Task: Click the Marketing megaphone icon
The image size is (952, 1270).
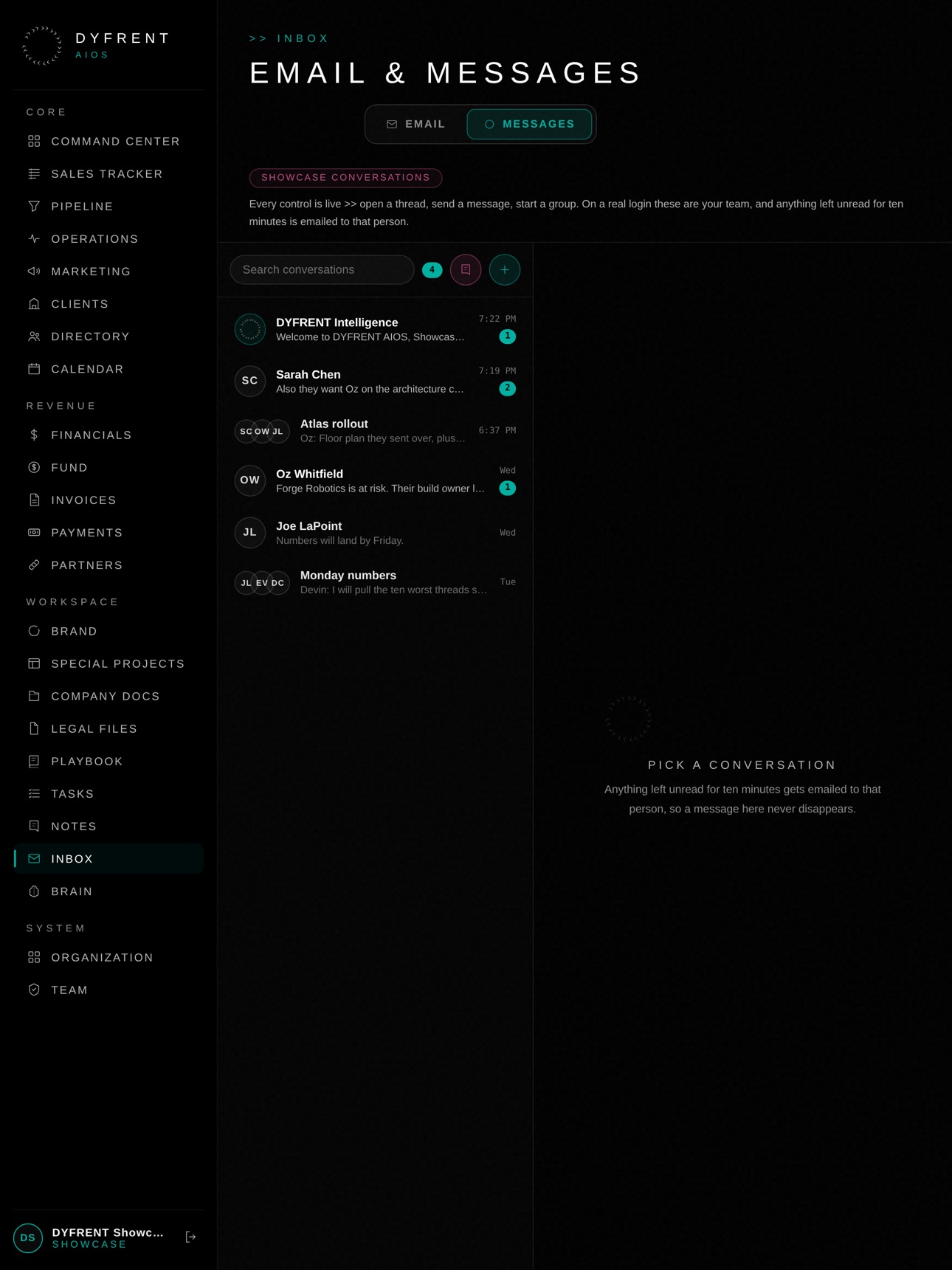Action: pos(34,271)
